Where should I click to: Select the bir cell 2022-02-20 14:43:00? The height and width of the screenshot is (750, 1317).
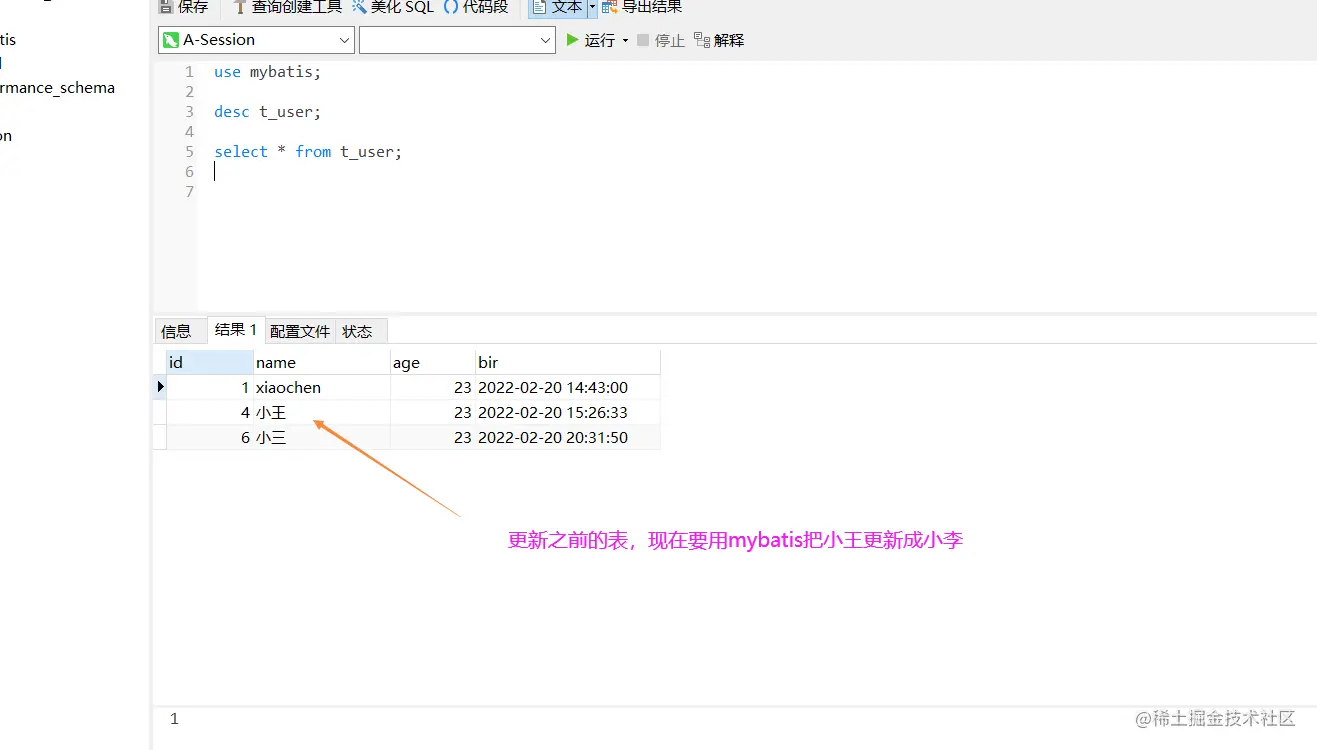[568, 387]
